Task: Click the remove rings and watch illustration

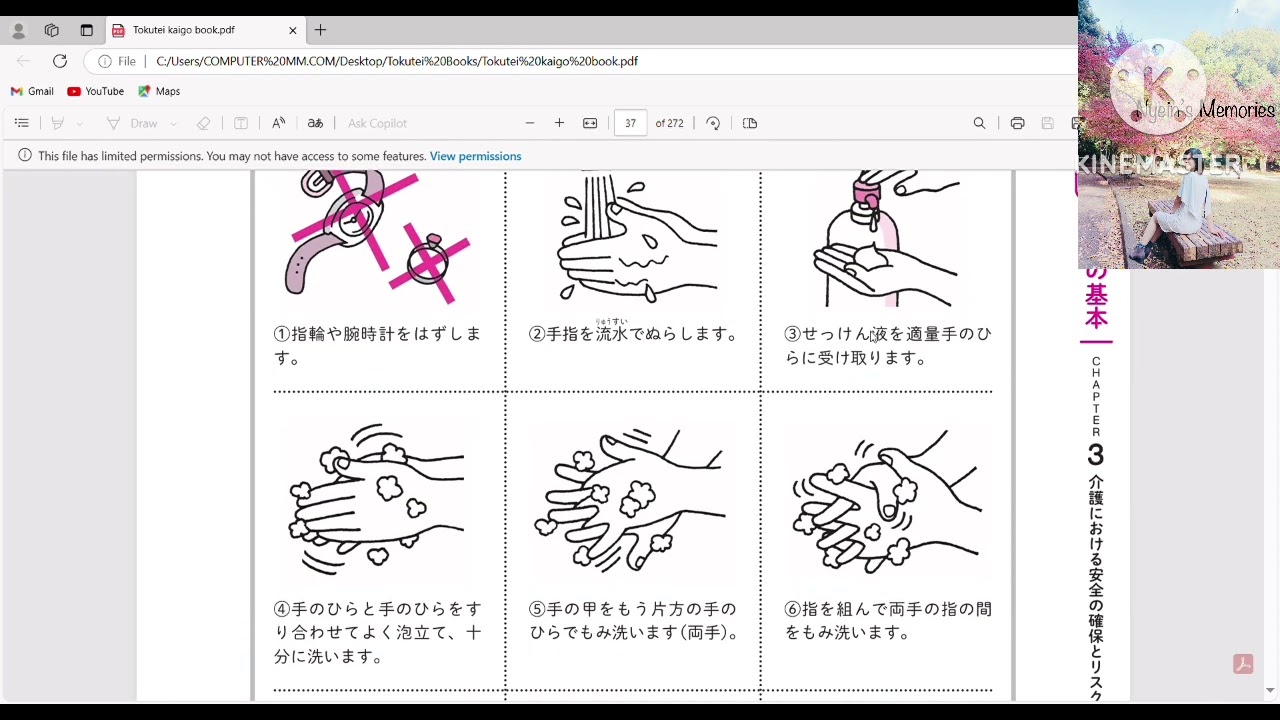Action: pyautogui.click(x=378, y=237)
